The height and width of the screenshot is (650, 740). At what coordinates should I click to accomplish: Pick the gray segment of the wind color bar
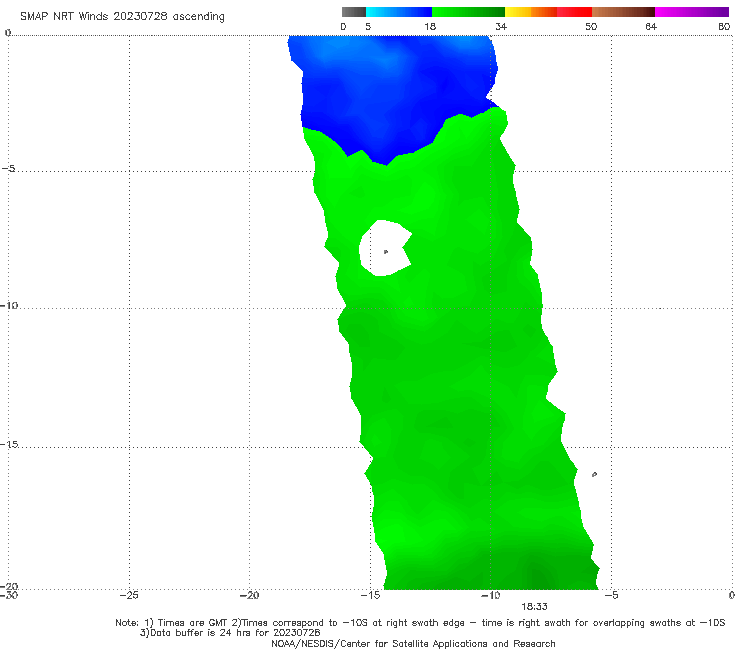[354, 12]
